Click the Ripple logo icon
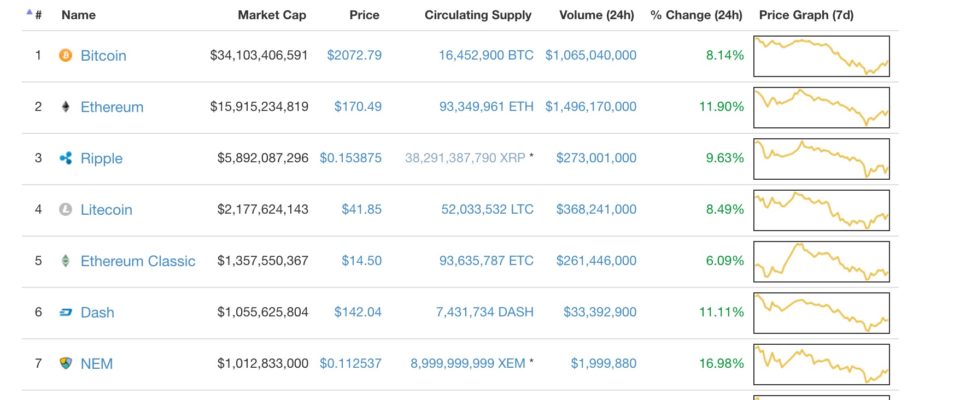 [x=66, y=158]
